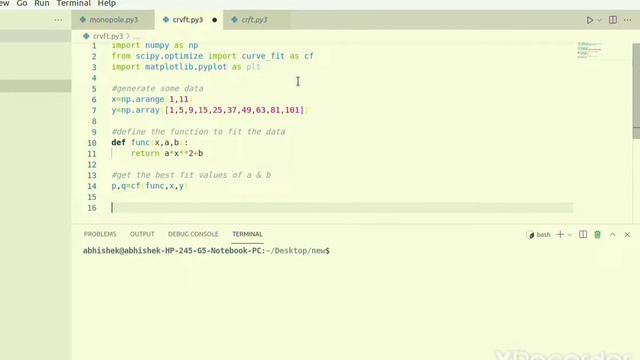Click the y array values on line 7
This screenshot has width=640, height=360.
point(234,110)
